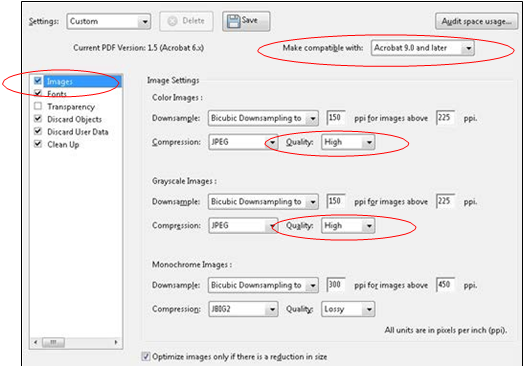
Task: Select the Discard Objects panel entry
Action: pyautogui.click(x=74, y=119)
